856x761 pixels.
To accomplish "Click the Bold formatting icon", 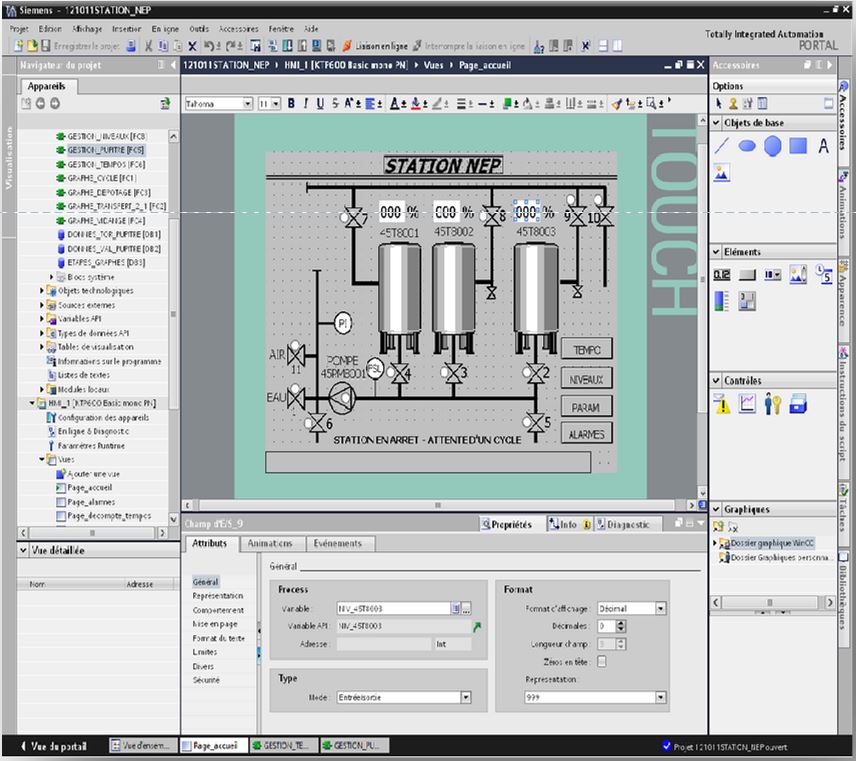I will 291,103.
